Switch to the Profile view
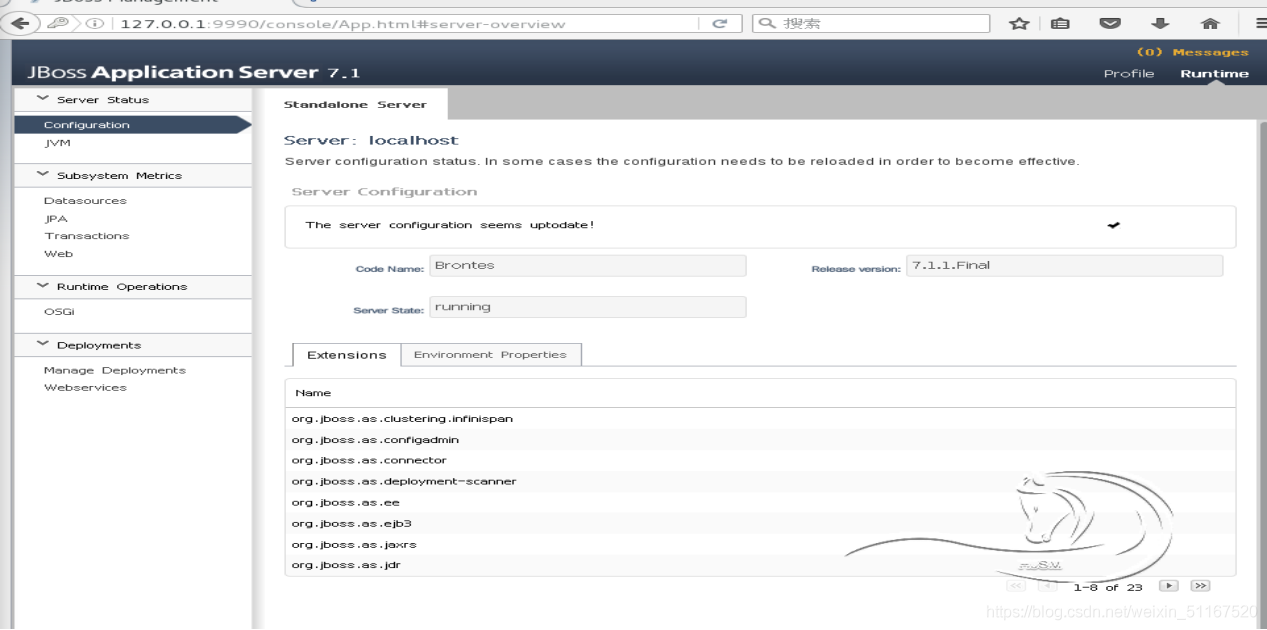Screen dimensions: 1267x630 [1128, 73]
